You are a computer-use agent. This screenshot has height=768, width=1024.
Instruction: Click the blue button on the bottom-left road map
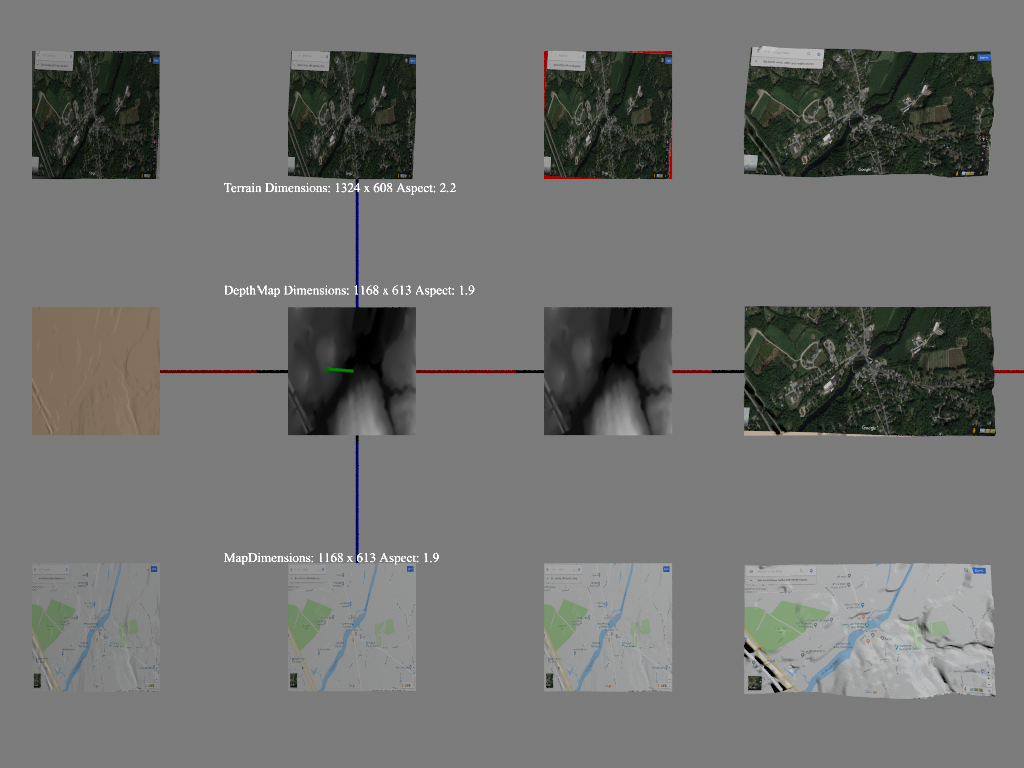[153, 568]
